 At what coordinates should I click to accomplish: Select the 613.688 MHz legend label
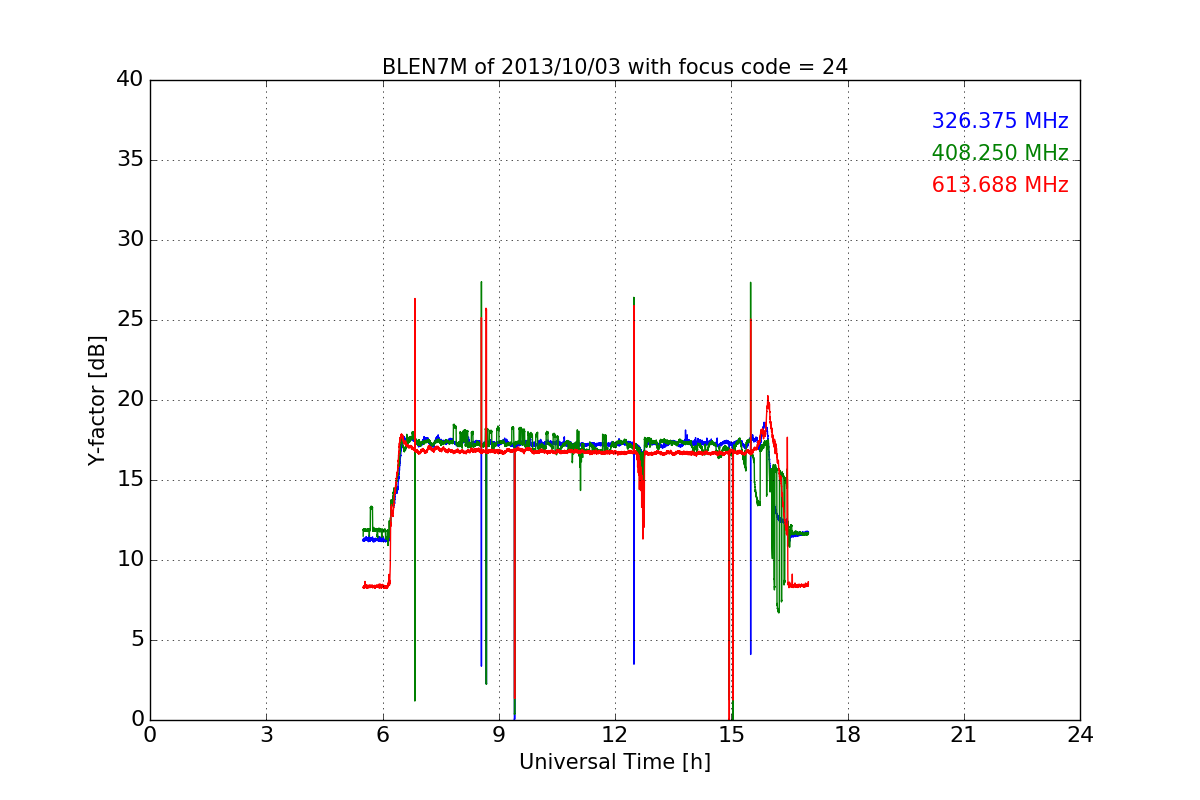1000,185
